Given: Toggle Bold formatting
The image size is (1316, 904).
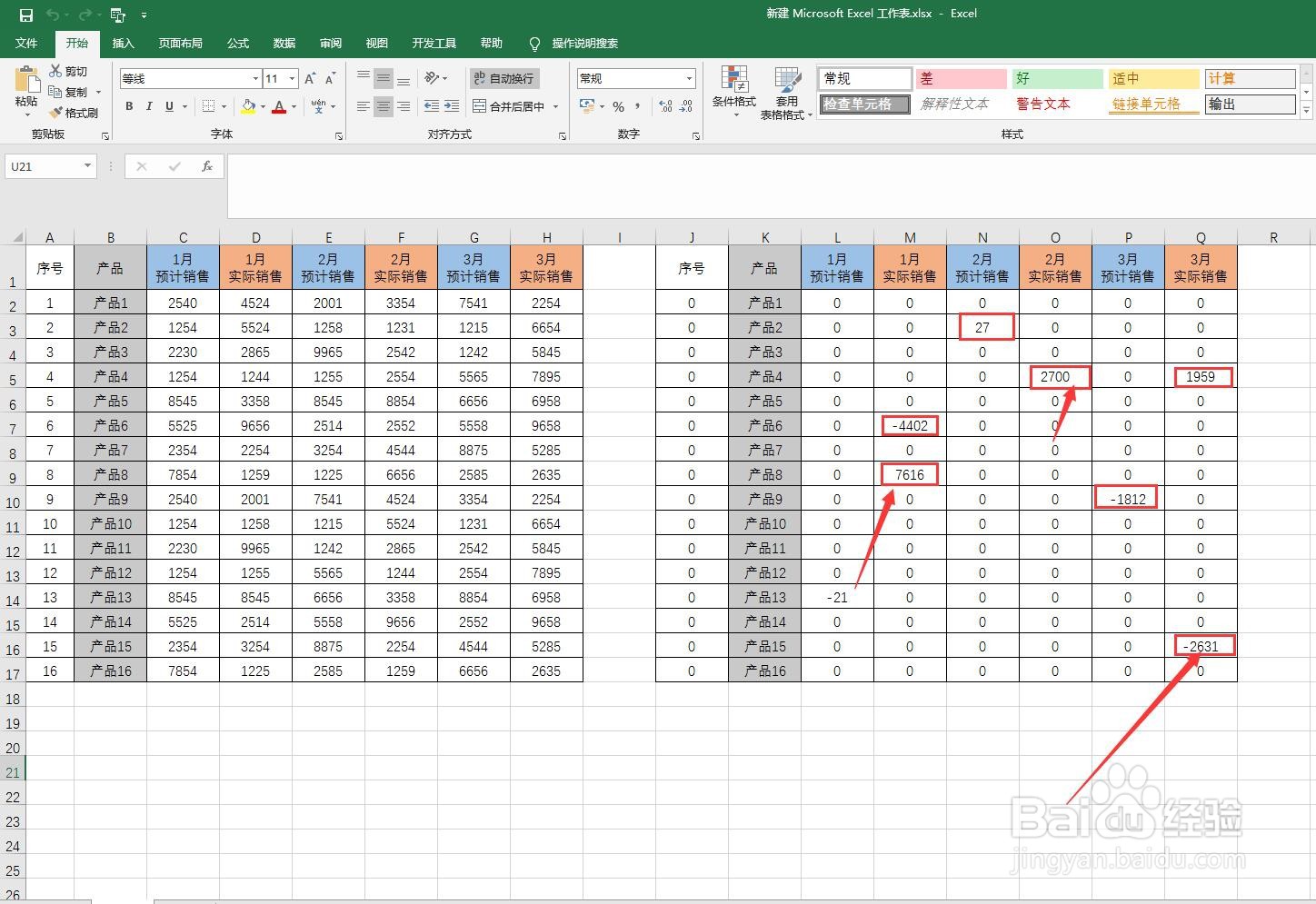Looking at the screenshot, I should tap(129, 106).
